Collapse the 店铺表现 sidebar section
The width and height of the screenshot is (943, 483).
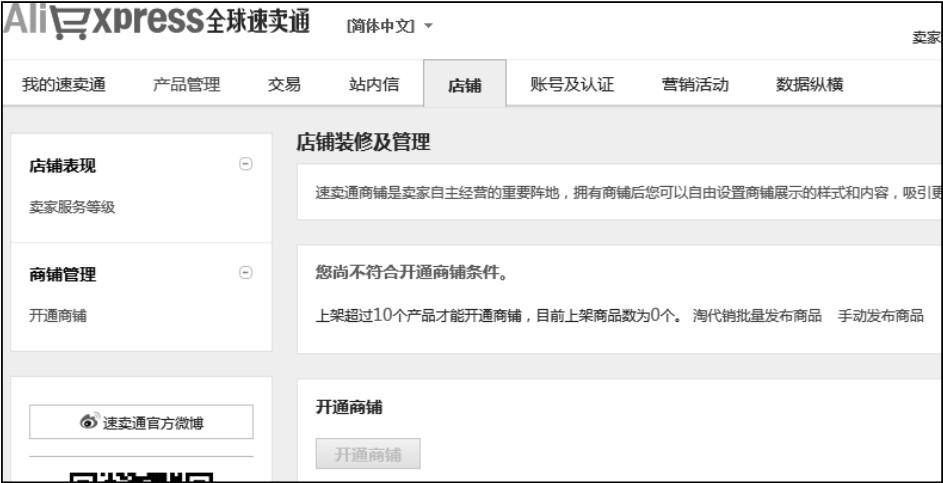[245, 164]
